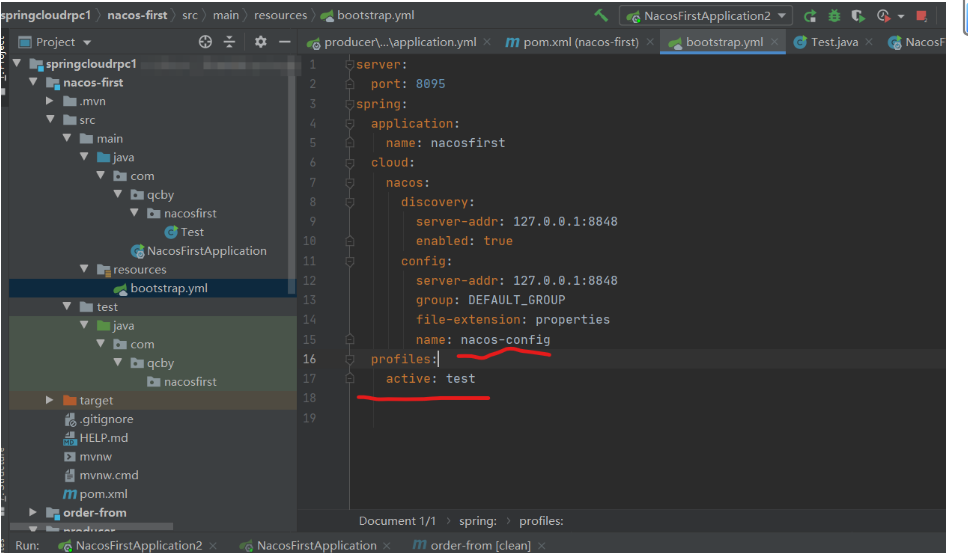Click on port value 8095

pyautogui.click(x=430, y=84)
